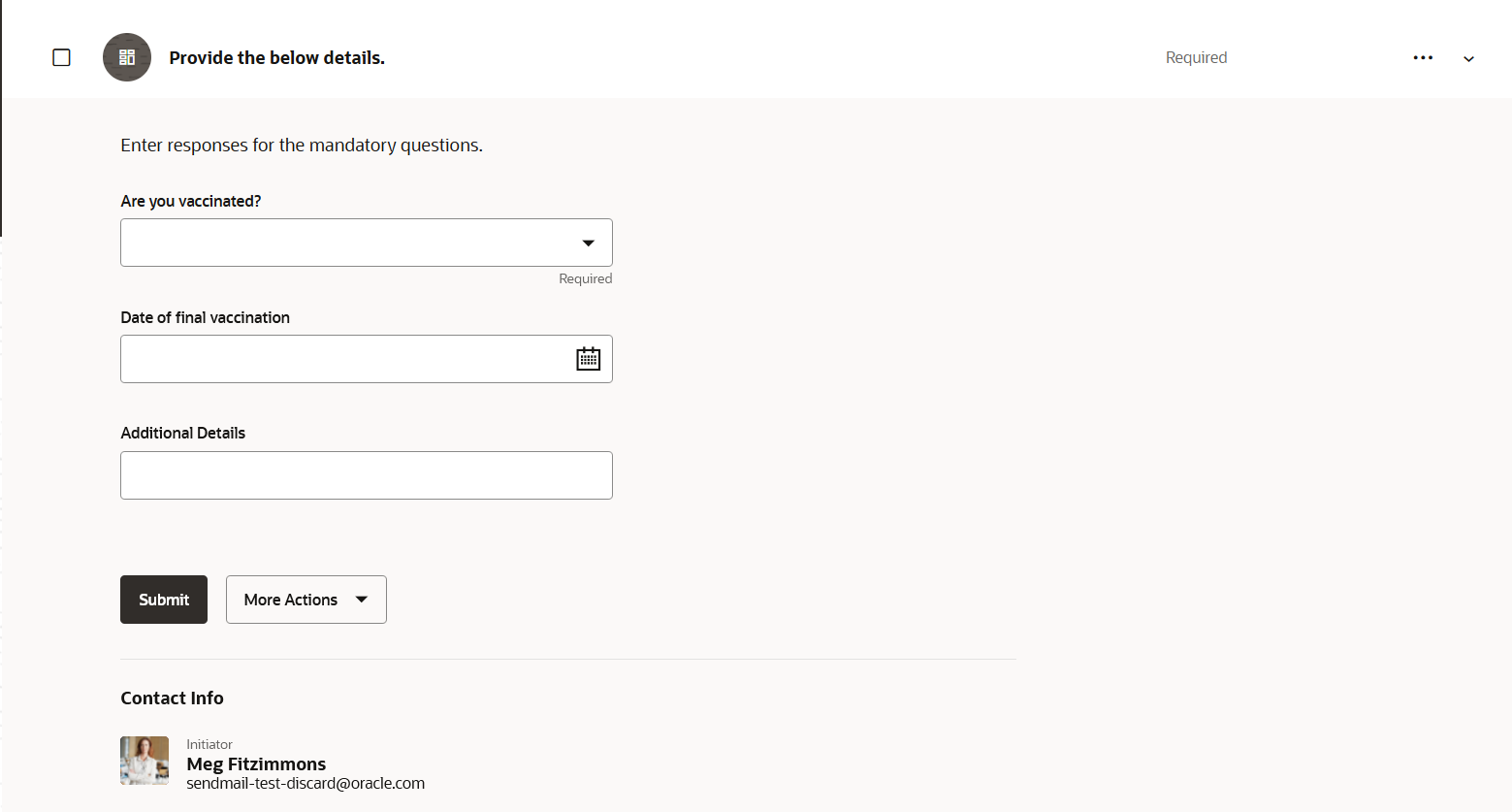
Task: Click the Contact Info heading
Action: point(172,698)
